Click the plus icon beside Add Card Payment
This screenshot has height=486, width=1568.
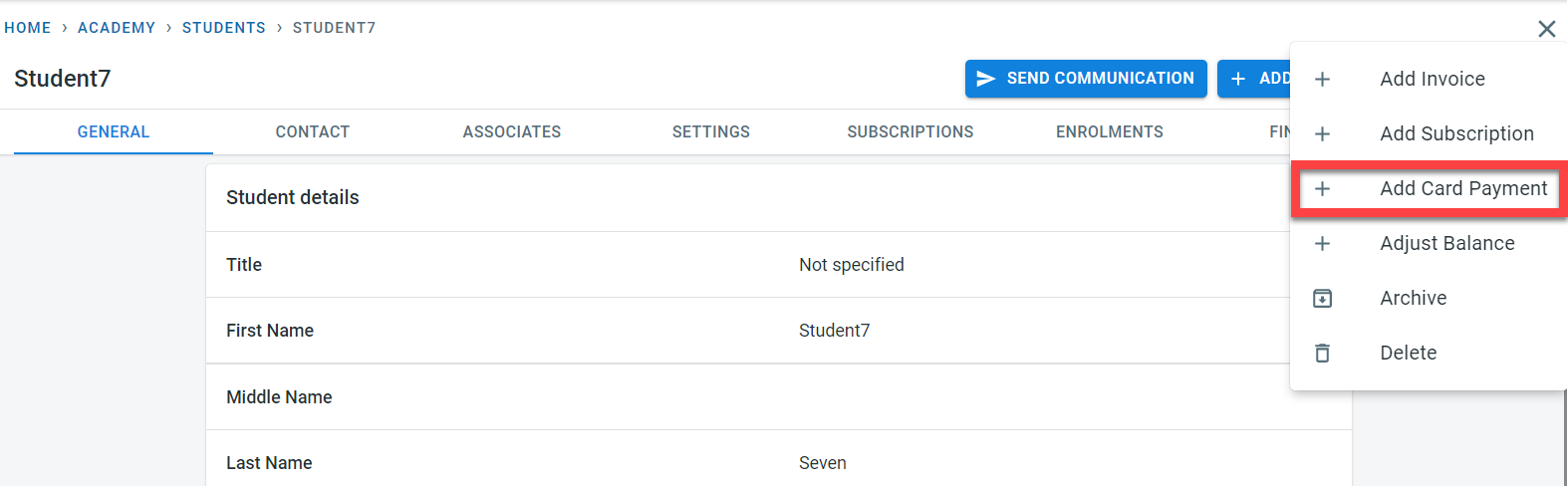1322,188
